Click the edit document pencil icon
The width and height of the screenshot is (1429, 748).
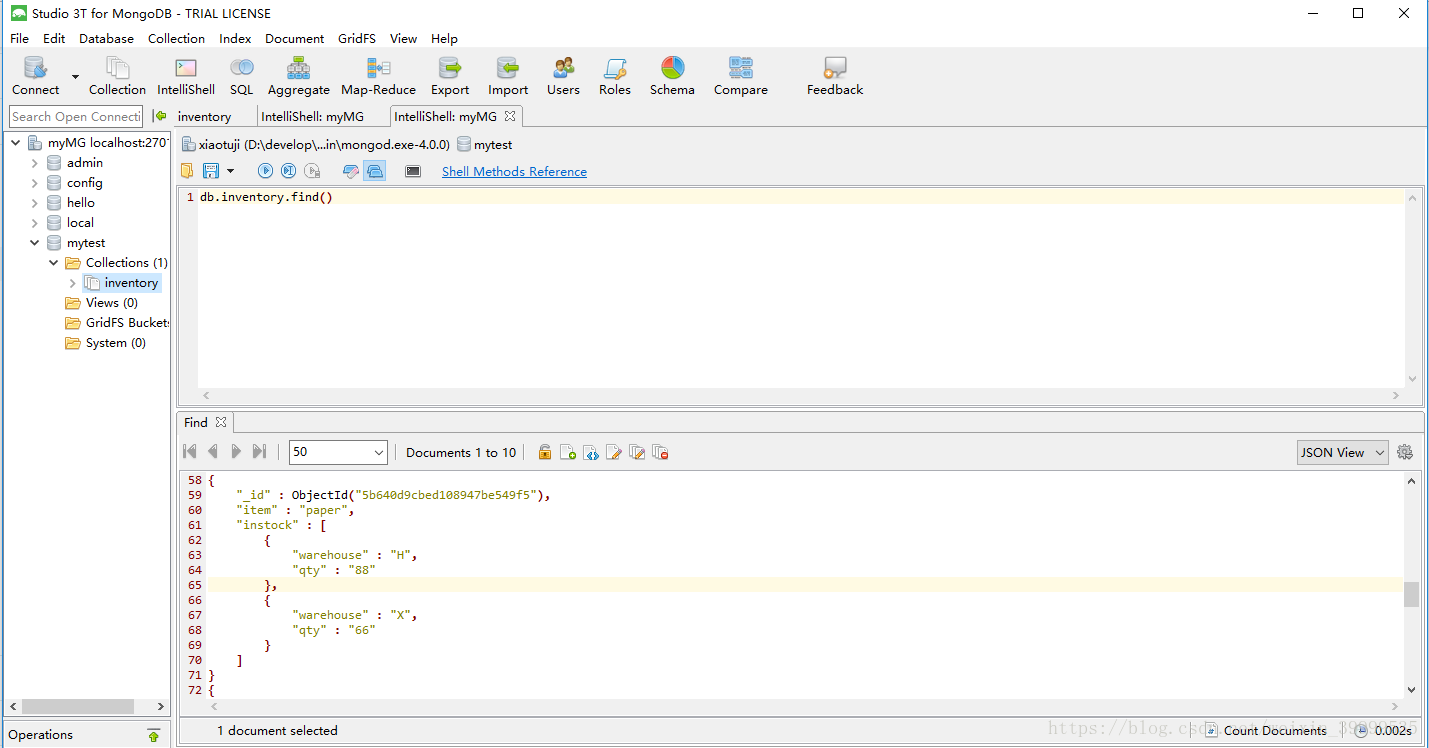click(x=614, y=452)
